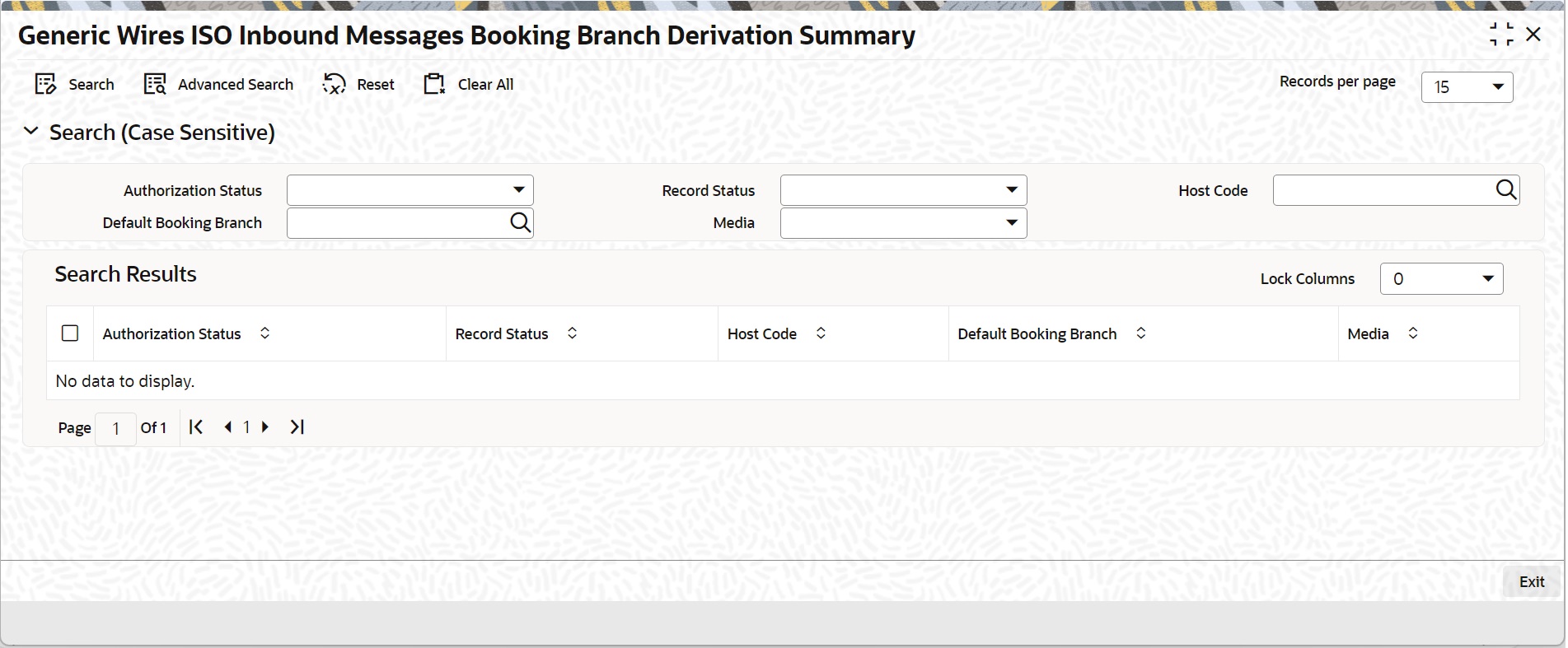1568x648 pixels.
Task: Collapse the Search (Case Sensitive) section
Action: coord(31,131)
